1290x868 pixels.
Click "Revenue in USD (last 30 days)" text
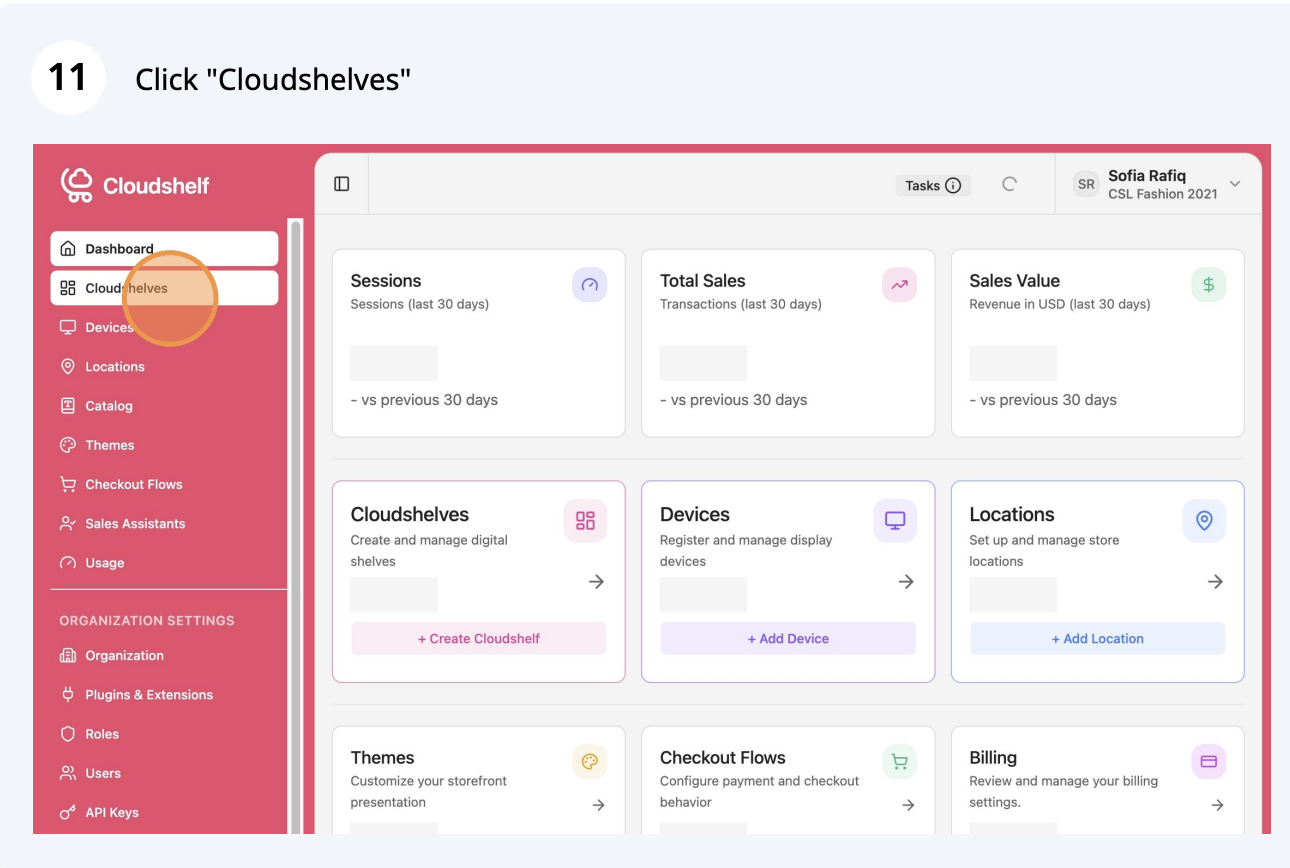pos(1060,304)
